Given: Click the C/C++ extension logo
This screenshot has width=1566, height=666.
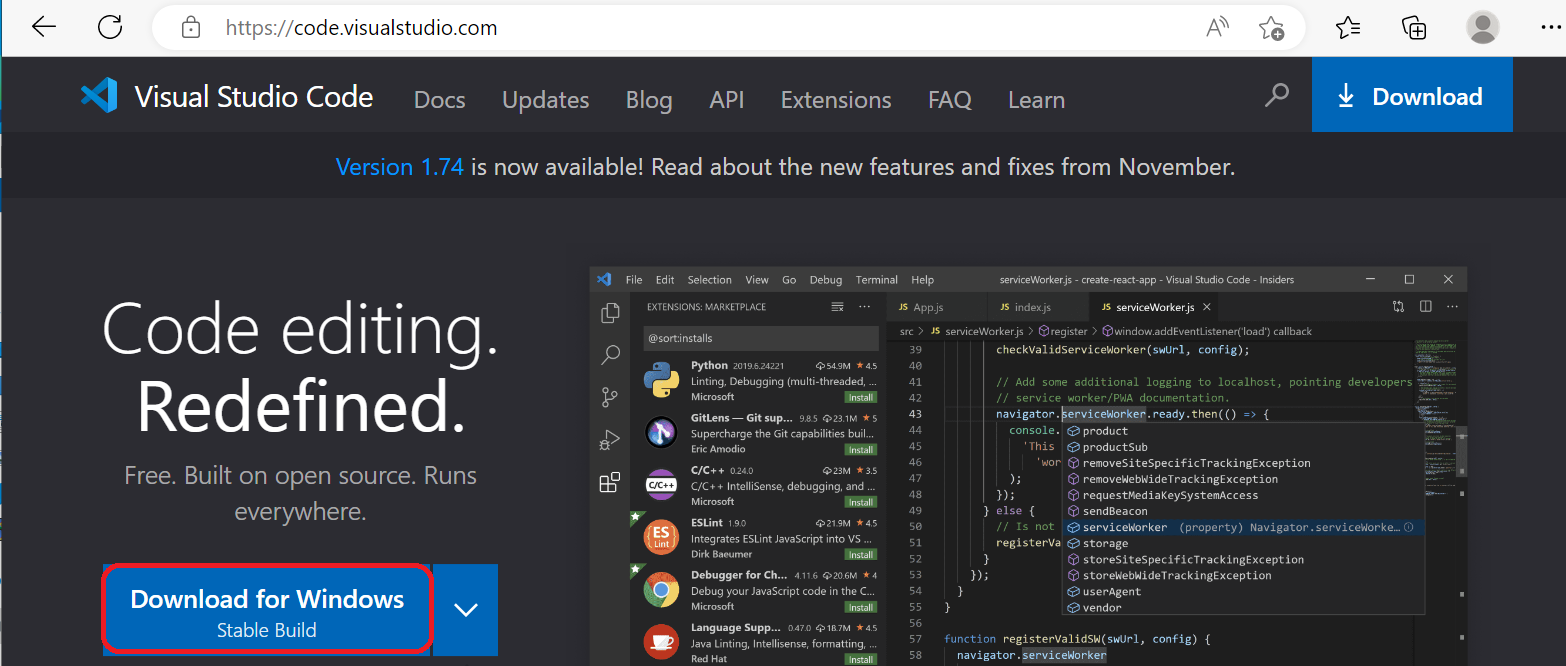Looking at the screenshot, I should tap(662, 486).
